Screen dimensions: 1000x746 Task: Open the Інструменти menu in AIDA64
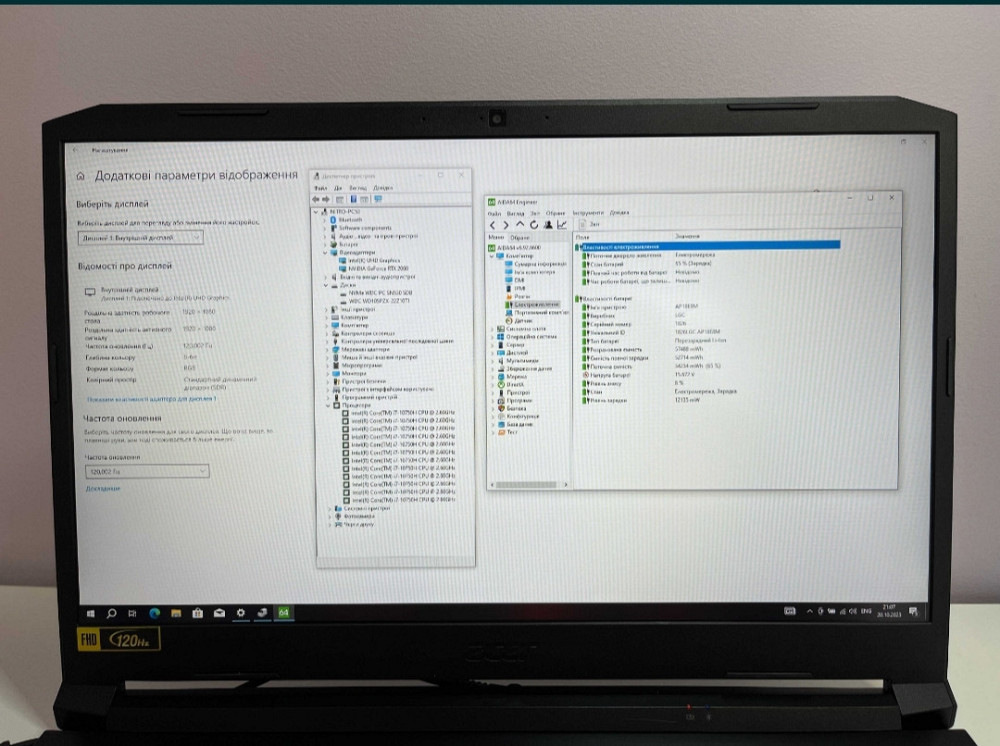[586, 213]
